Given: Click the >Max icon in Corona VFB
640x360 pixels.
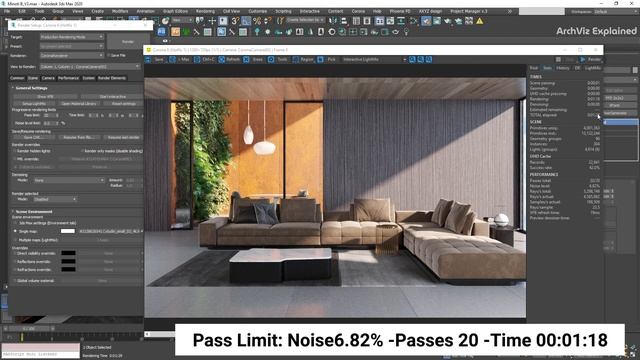Looking at the screenshot, I should 173,60.
